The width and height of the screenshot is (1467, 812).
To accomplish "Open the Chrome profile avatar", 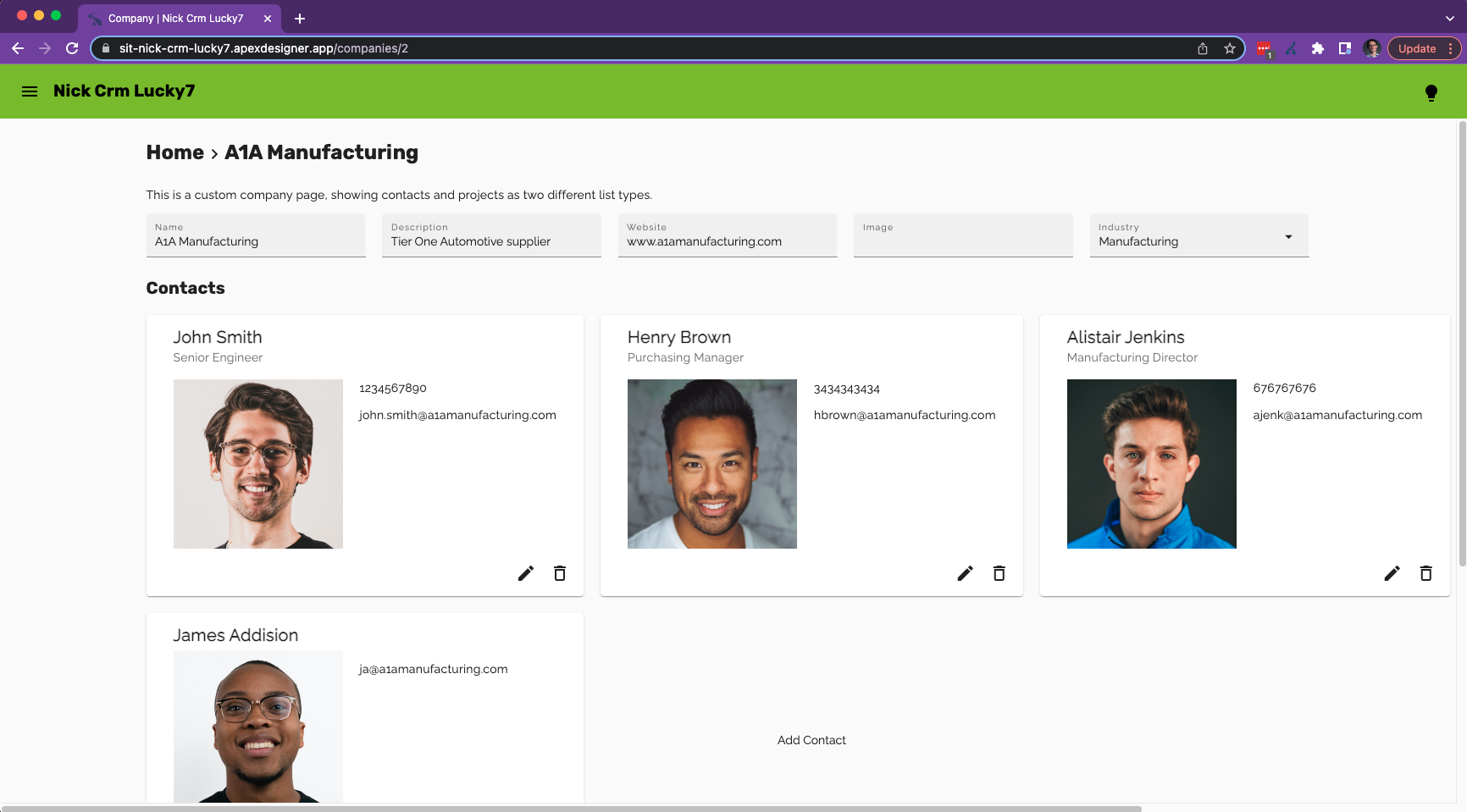I will pos(1372,48).
